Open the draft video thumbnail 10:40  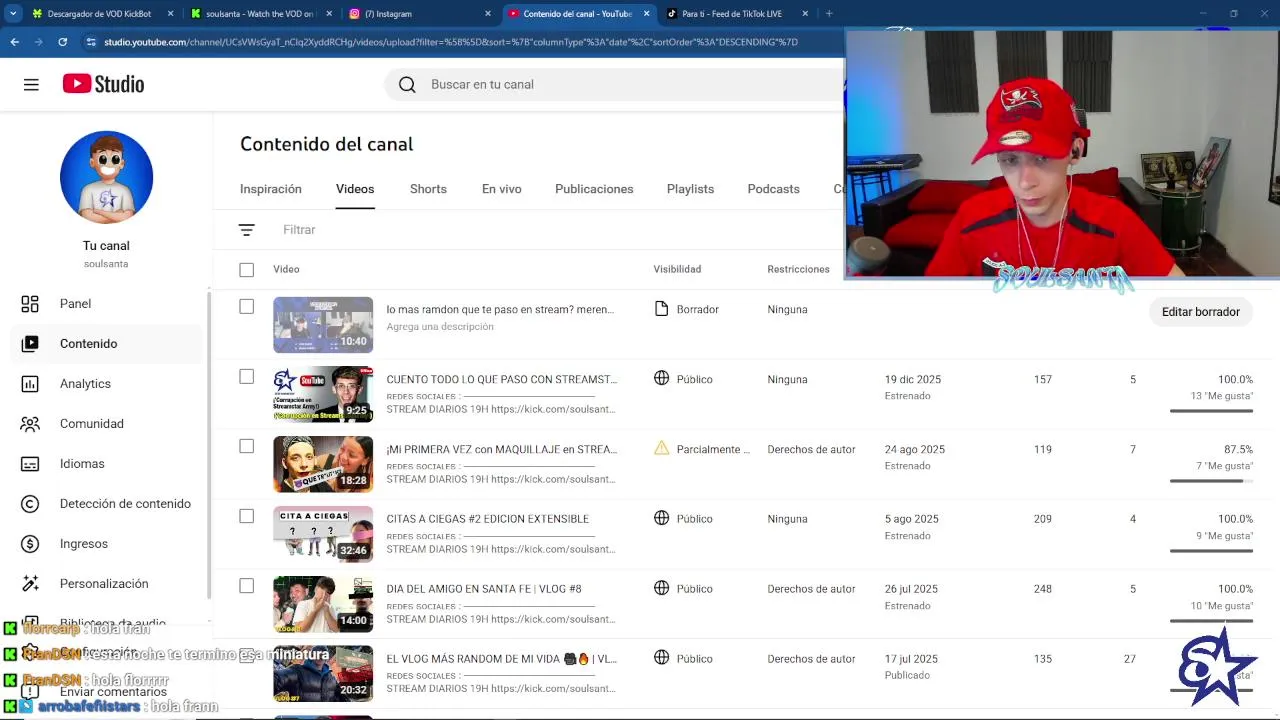323,325
